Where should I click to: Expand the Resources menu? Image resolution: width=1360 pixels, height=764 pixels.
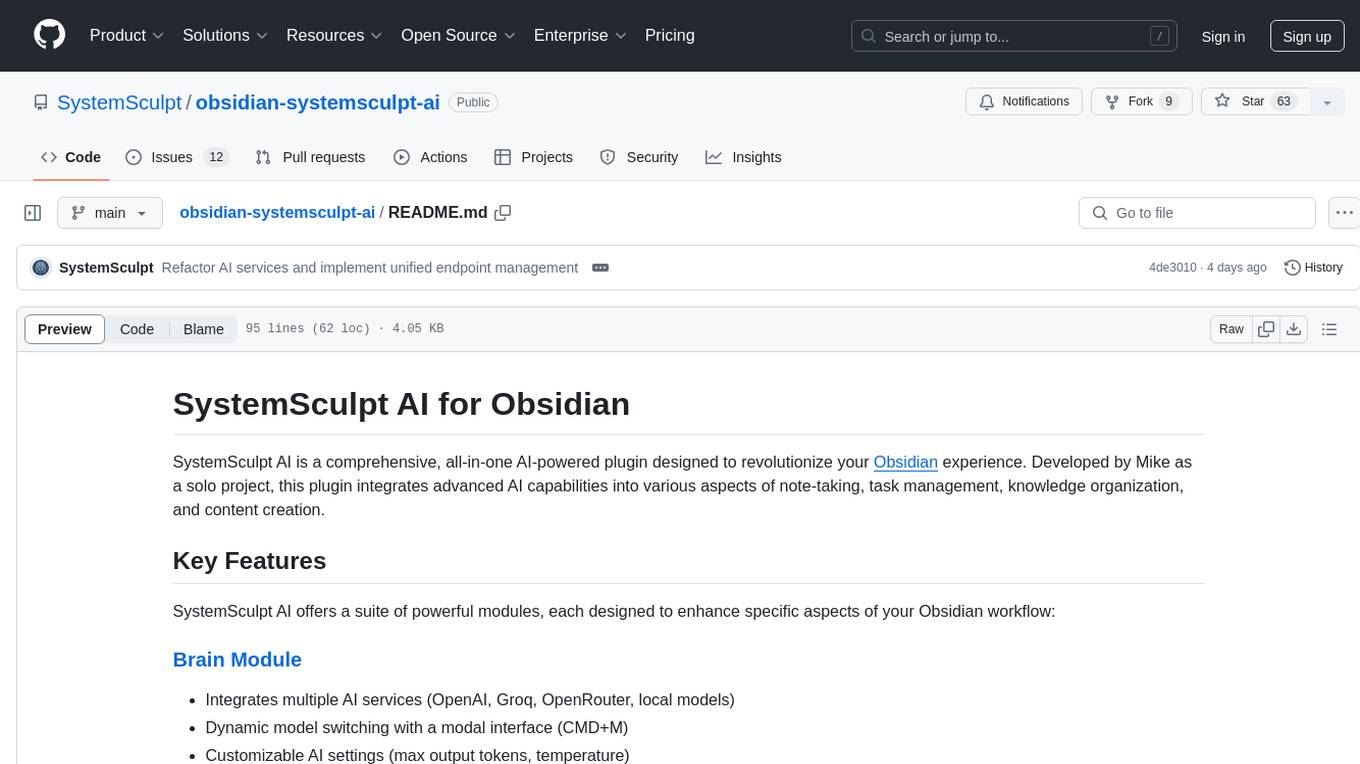pos(334,35)
